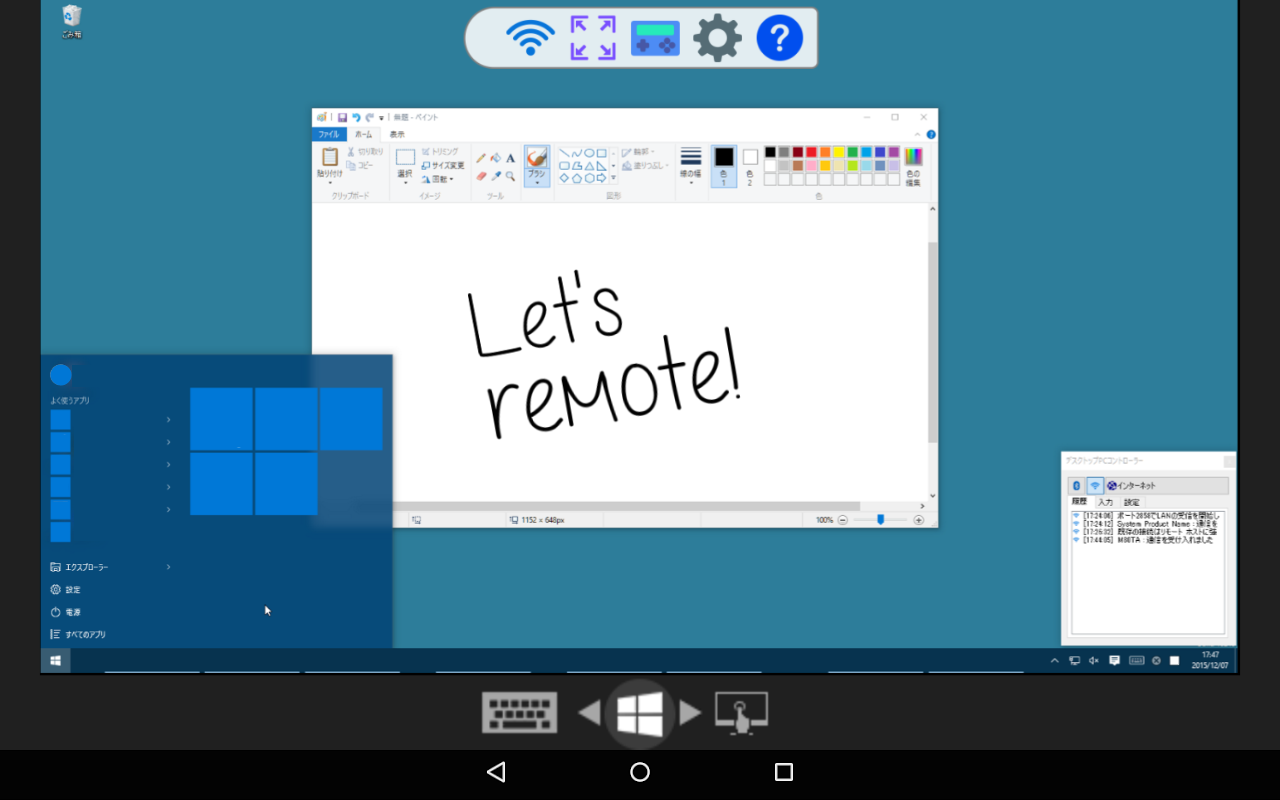Tap the Wi-Fi connection icon in the top toolbar
Screen dimensions: 1280x800
[x=530, y=38]
